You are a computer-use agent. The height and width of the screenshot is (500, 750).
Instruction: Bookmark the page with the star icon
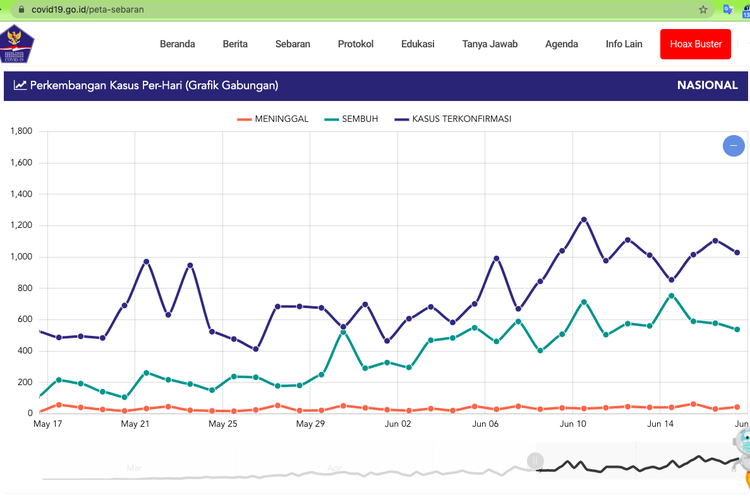703,10
